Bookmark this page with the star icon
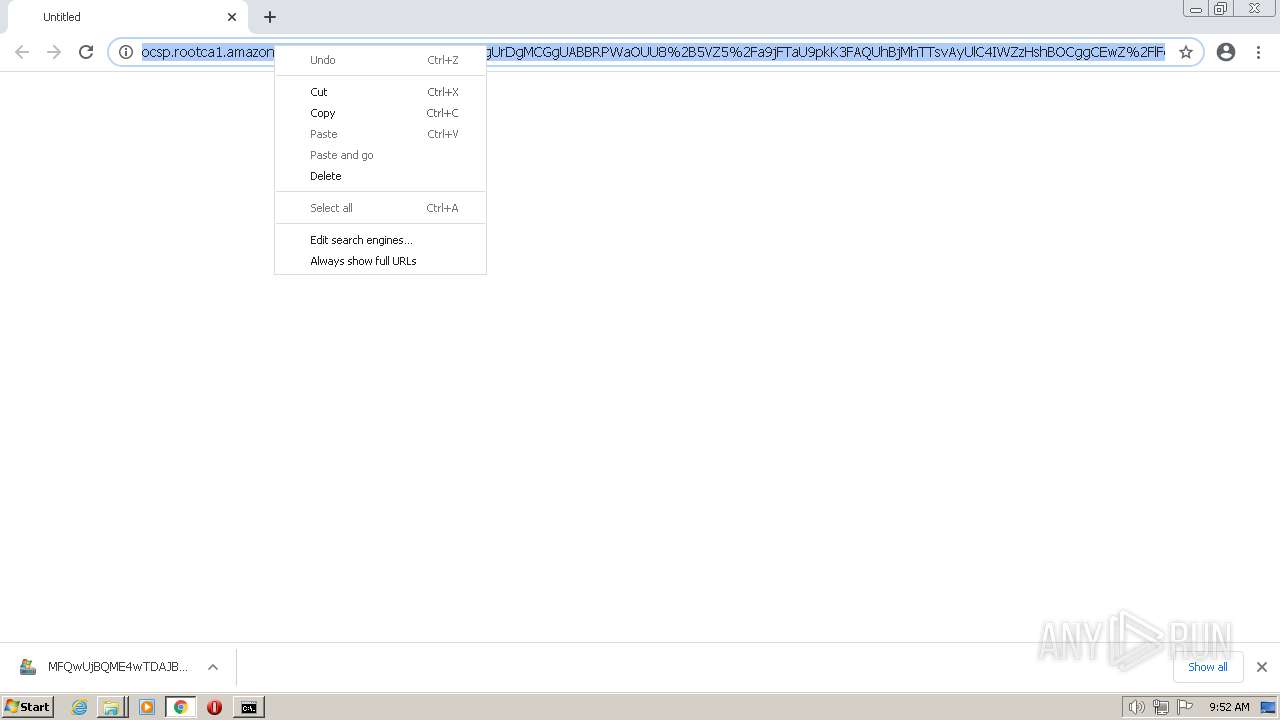Viewport: 1280px width, 720px height. (x=1186, y=52)
